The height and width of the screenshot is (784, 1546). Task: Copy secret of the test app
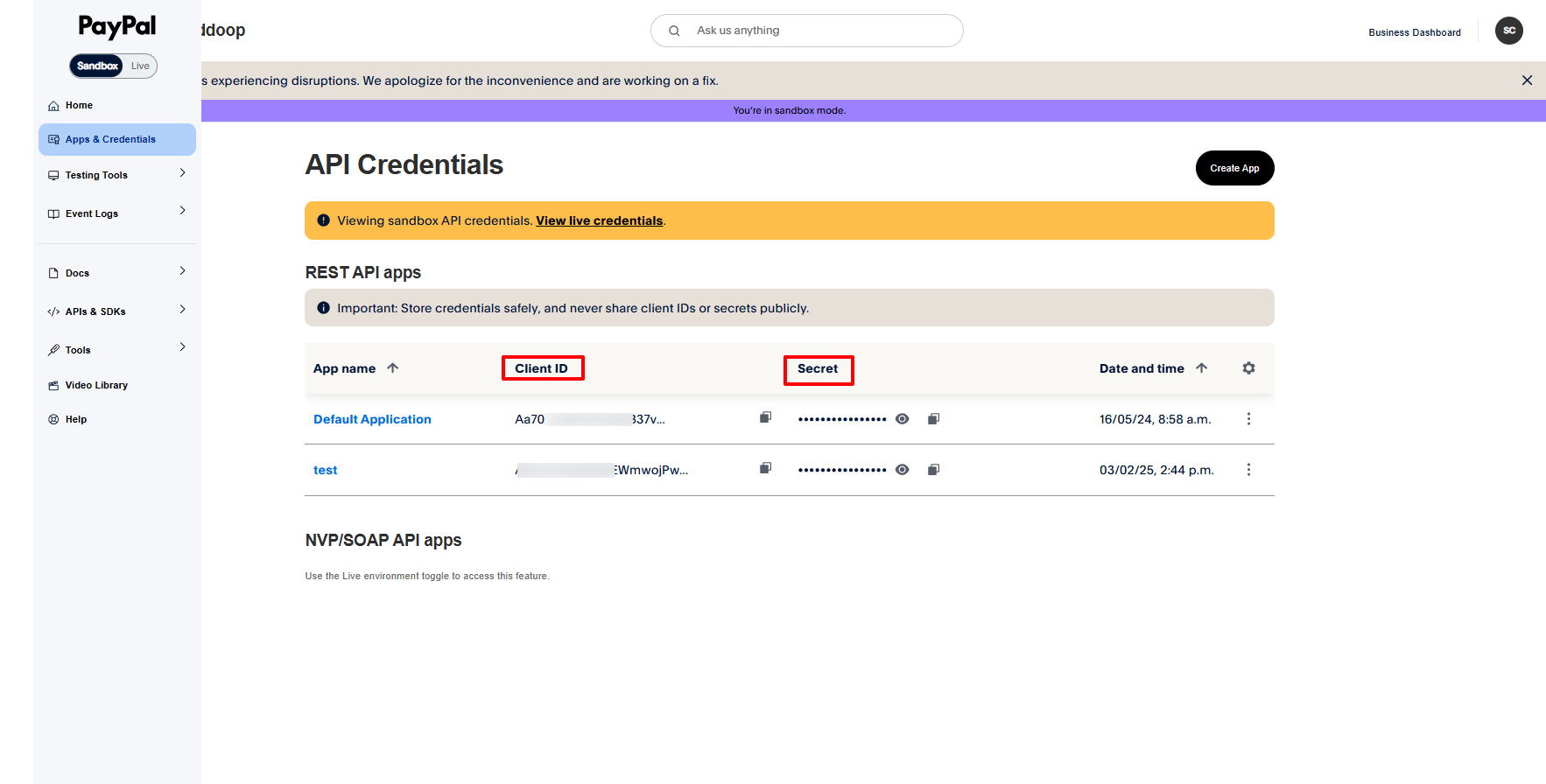tap(933, 470)
